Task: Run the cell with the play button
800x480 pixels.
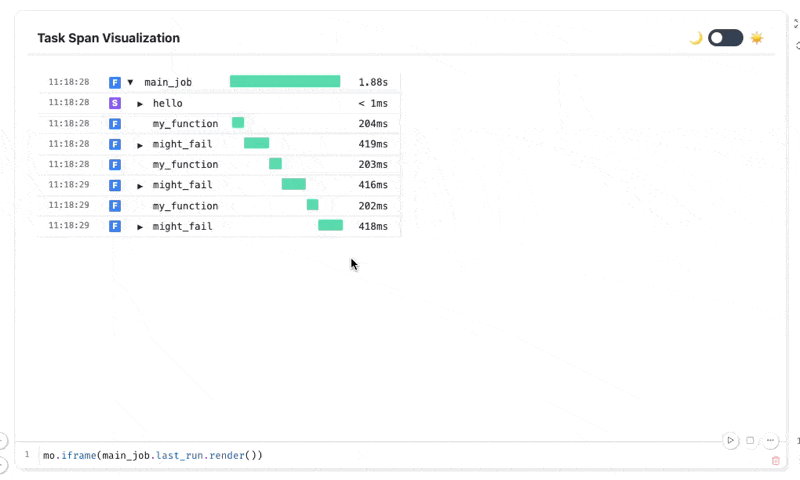Action: pos(731,440)
